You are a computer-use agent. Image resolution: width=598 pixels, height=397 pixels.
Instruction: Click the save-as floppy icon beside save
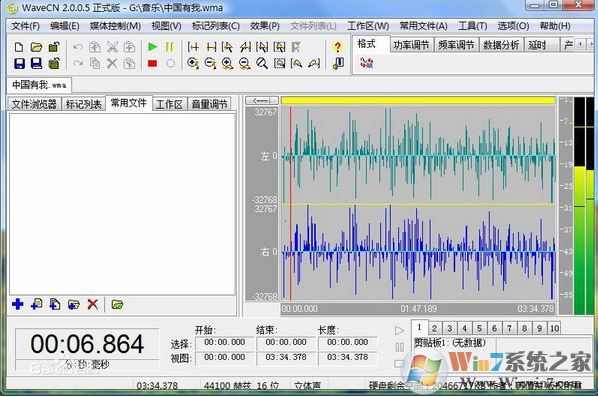pos(37,63)
